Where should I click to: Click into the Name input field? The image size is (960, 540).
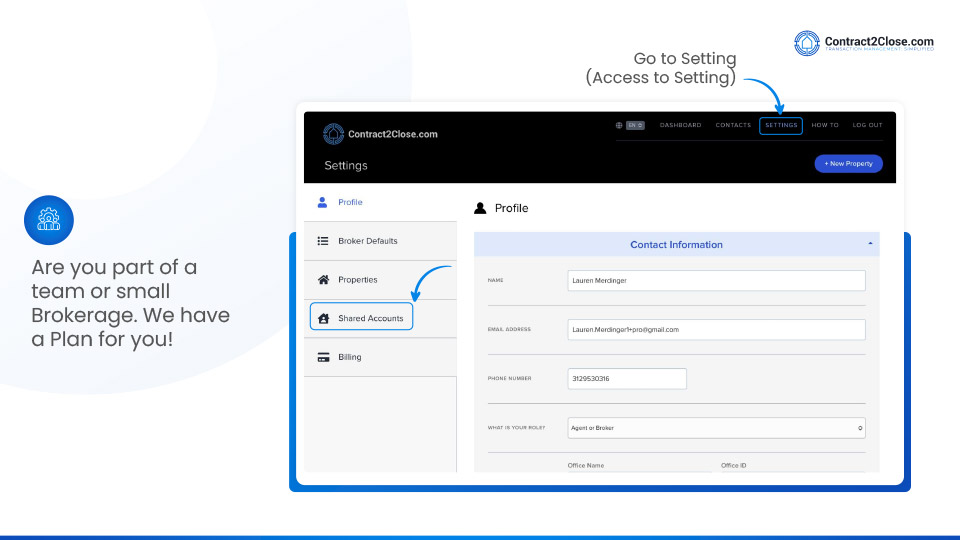[716, 281]
